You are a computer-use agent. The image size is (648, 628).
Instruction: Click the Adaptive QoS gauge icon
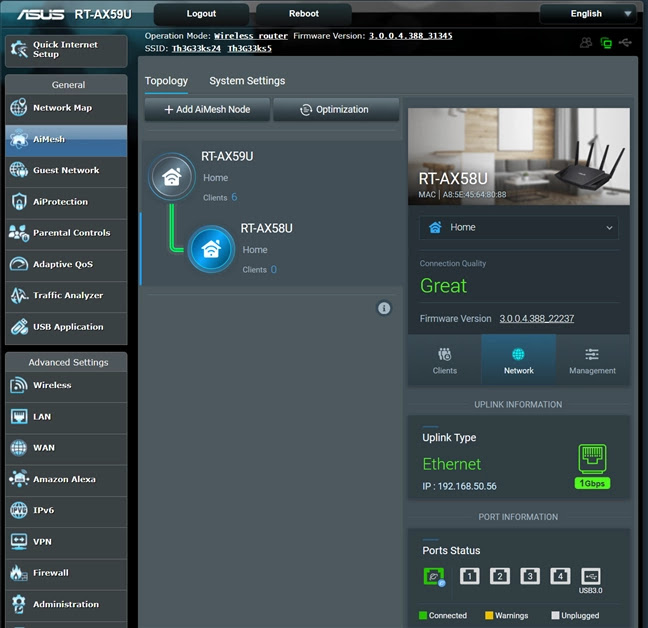point(19,264)
